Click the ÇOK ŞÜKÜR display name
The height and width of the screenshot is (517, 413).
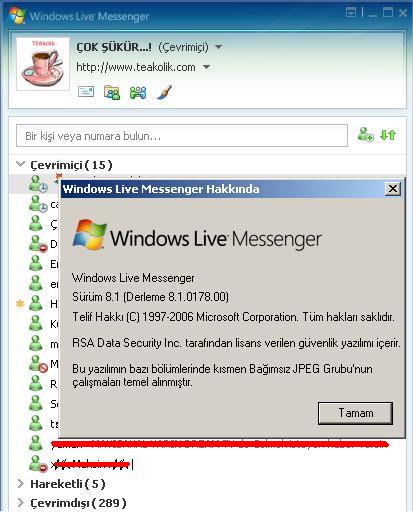(114, 47)
